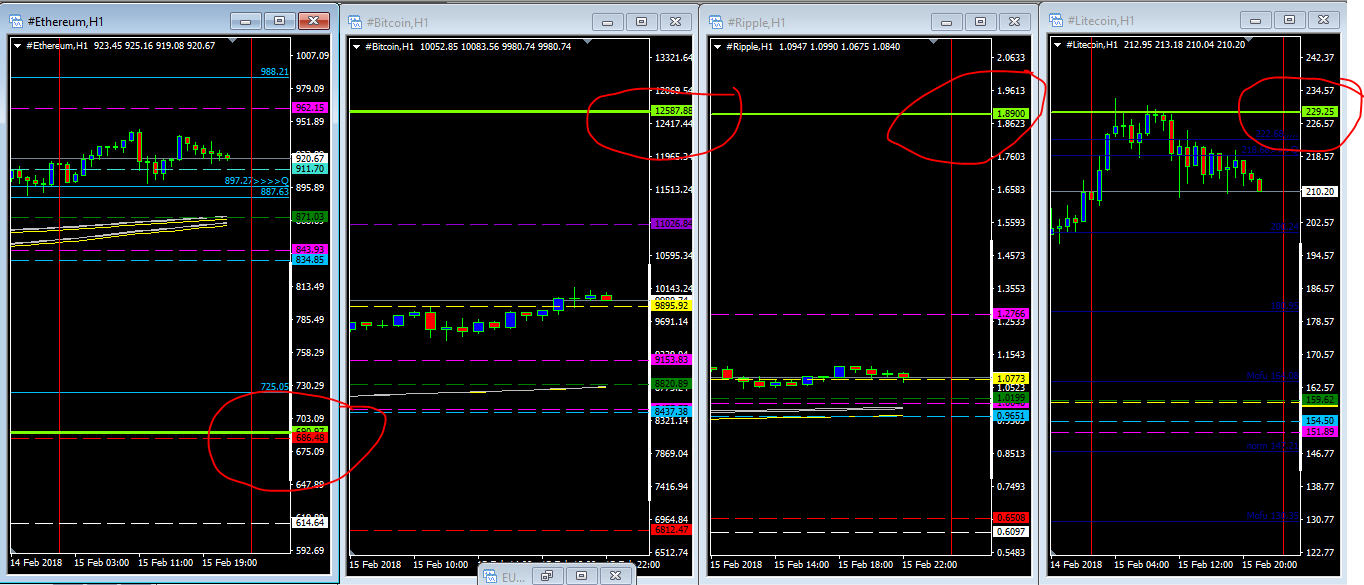Image resolution: width=1364 pixels, height=585 pixels.
Task: Click the magenta 1.2766 level label on Ripple
Action: (x=1011, y=314)
